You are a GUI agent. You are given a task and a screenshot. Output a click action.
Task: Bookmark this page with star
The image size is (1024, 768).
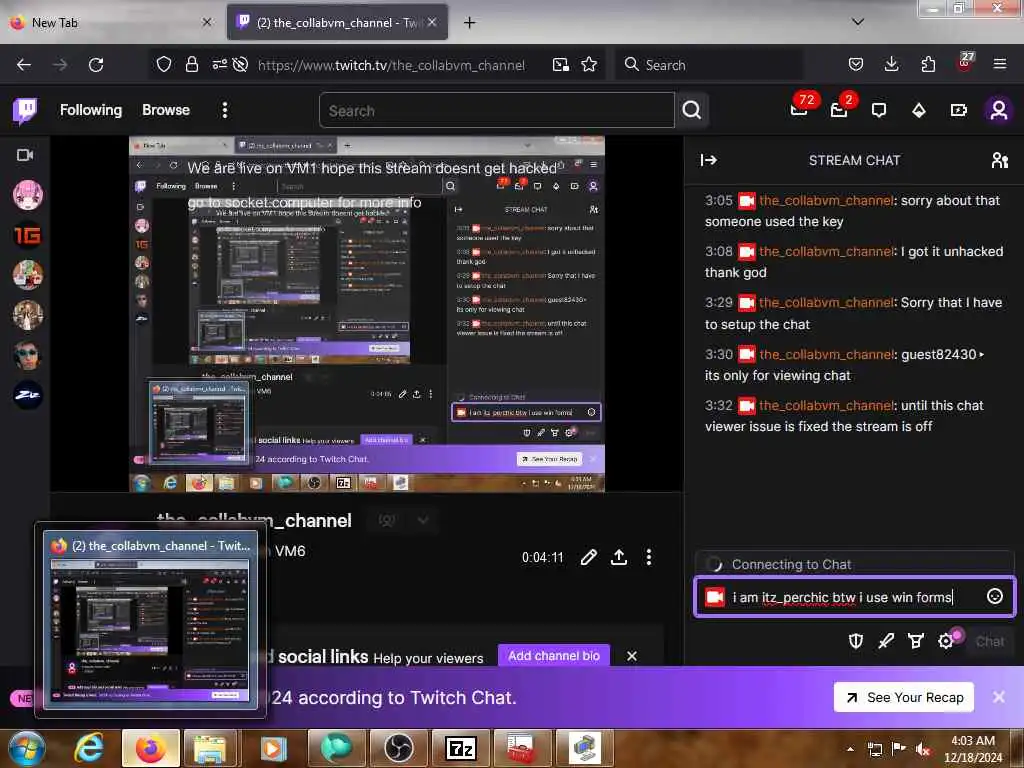pyautogui.click(x=589, y=64)
